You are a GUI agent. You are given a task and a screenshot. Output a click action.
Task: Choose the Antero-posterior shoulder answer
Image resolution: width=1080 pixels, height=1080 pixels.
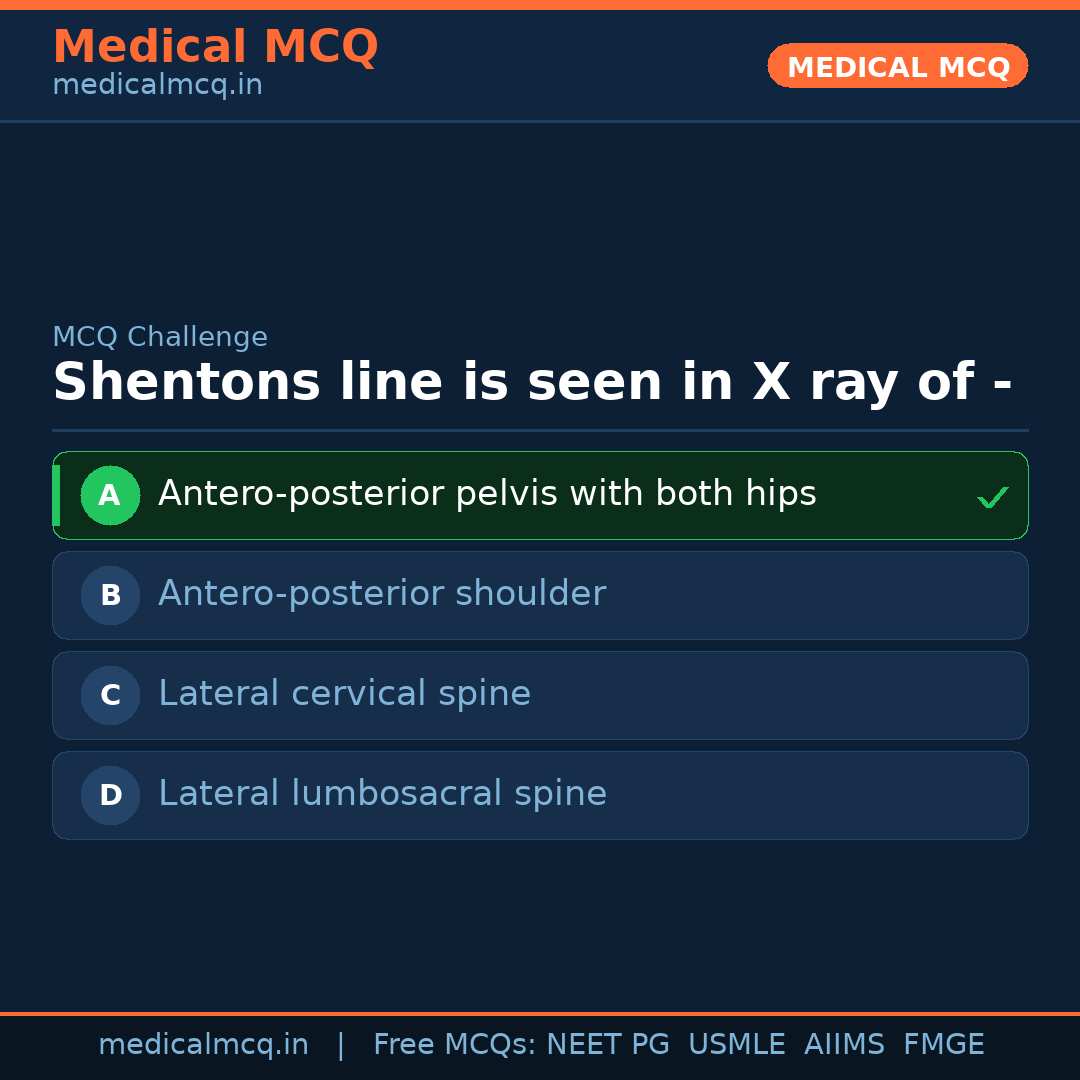(x=382, y=594)
